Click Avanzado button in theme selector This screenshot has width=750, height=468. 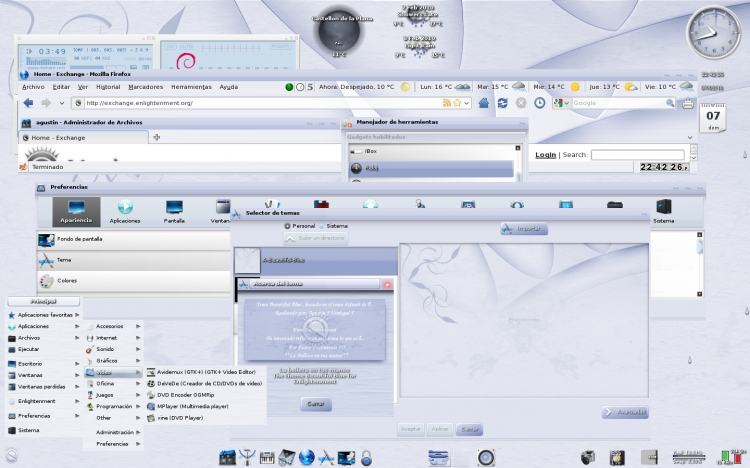625,412
